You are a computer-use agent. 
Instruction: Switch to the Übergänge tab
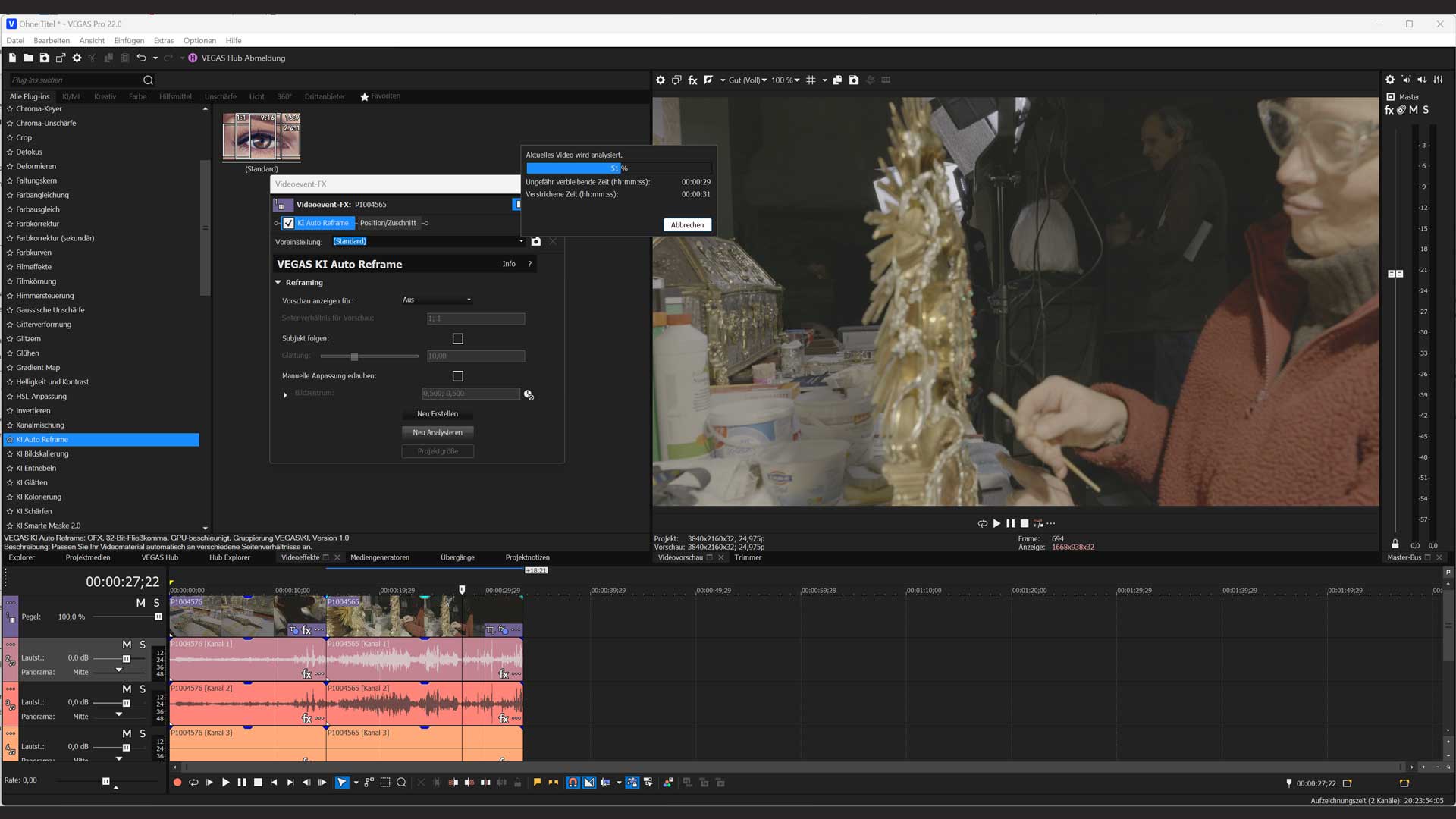coord(457,557)
